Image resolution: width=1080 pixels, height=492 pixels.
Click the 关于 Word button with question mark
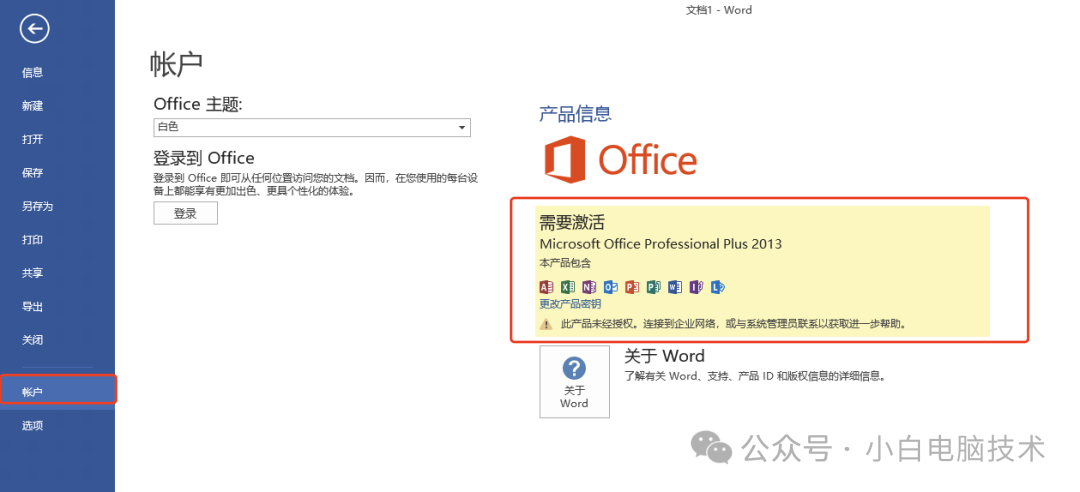pyautogui.click(x=574, y=382)
